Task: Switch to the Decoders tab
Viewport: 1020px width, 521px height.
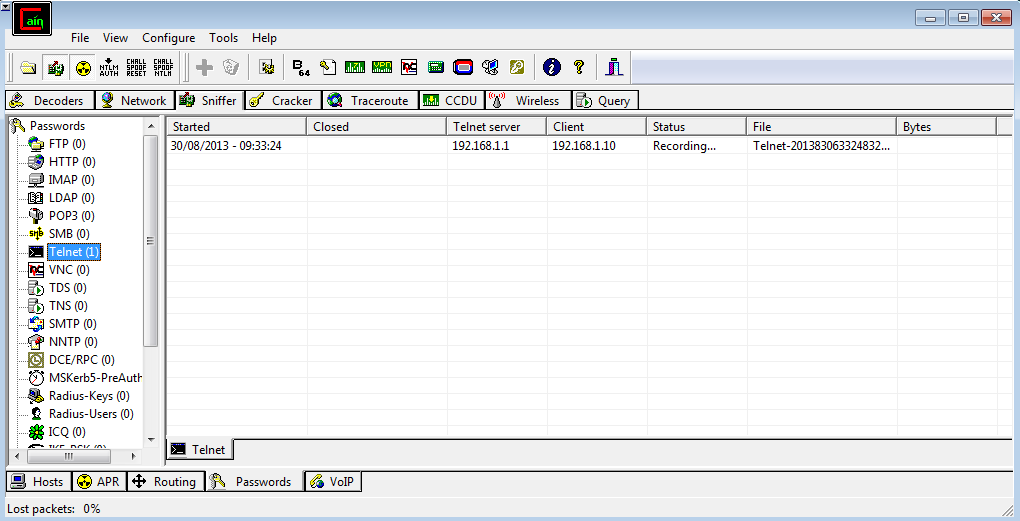Action: click(x=49, y=100)
